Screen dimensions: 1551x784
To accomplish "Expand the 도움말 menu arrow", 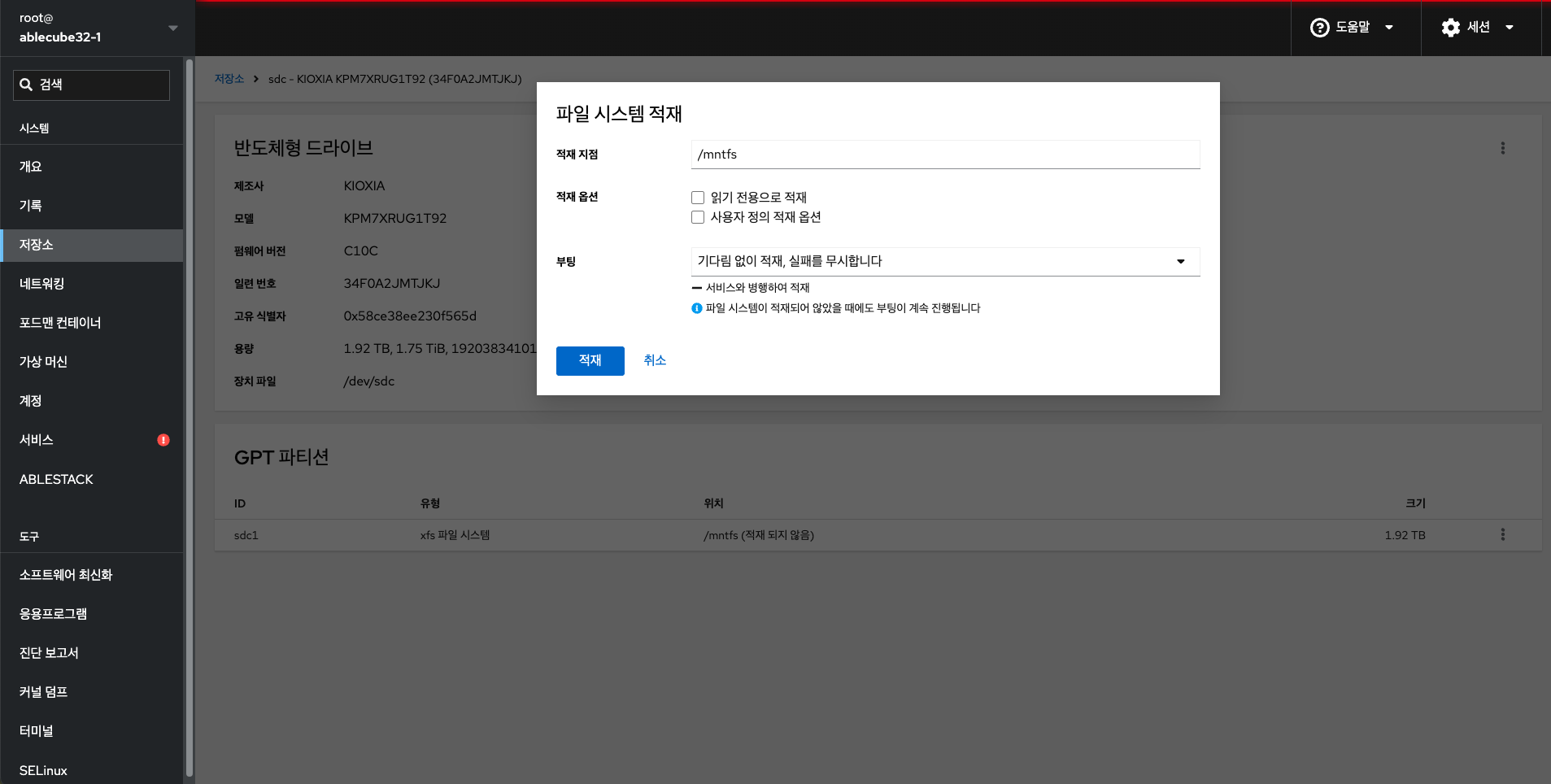I will 1389,28.
